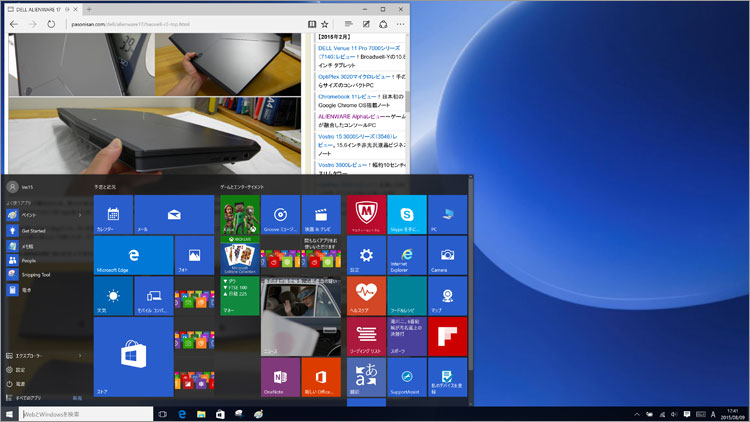Open the Calendar tile in Start menu
This screenshot has height=422, width=750.
click(113, 214)
